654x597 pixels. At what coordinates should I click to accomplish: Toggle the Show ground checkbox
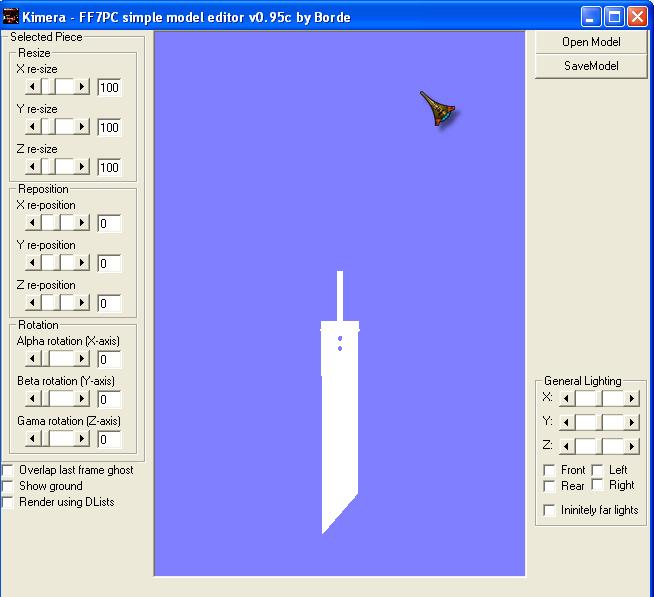(x=8, y=486)
